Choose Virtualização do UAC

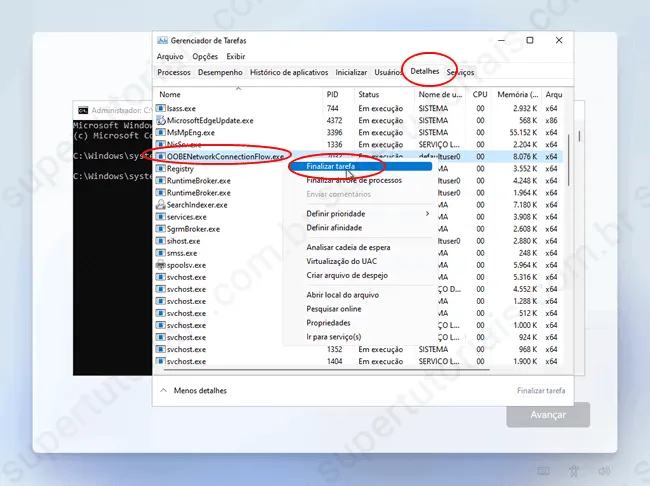(x=342, y=261)
